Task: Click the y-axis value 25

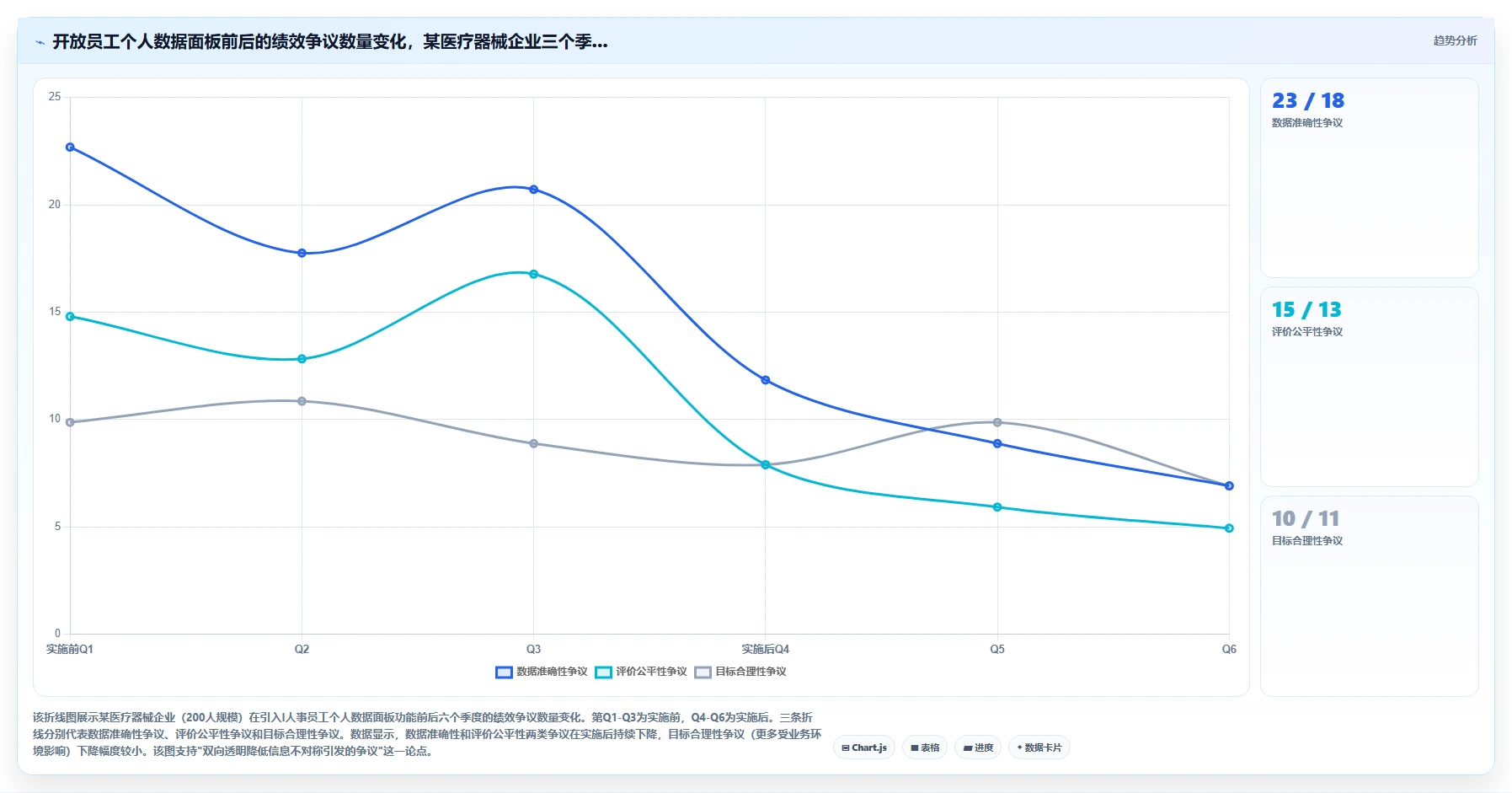Action: [x=55, y=97]
